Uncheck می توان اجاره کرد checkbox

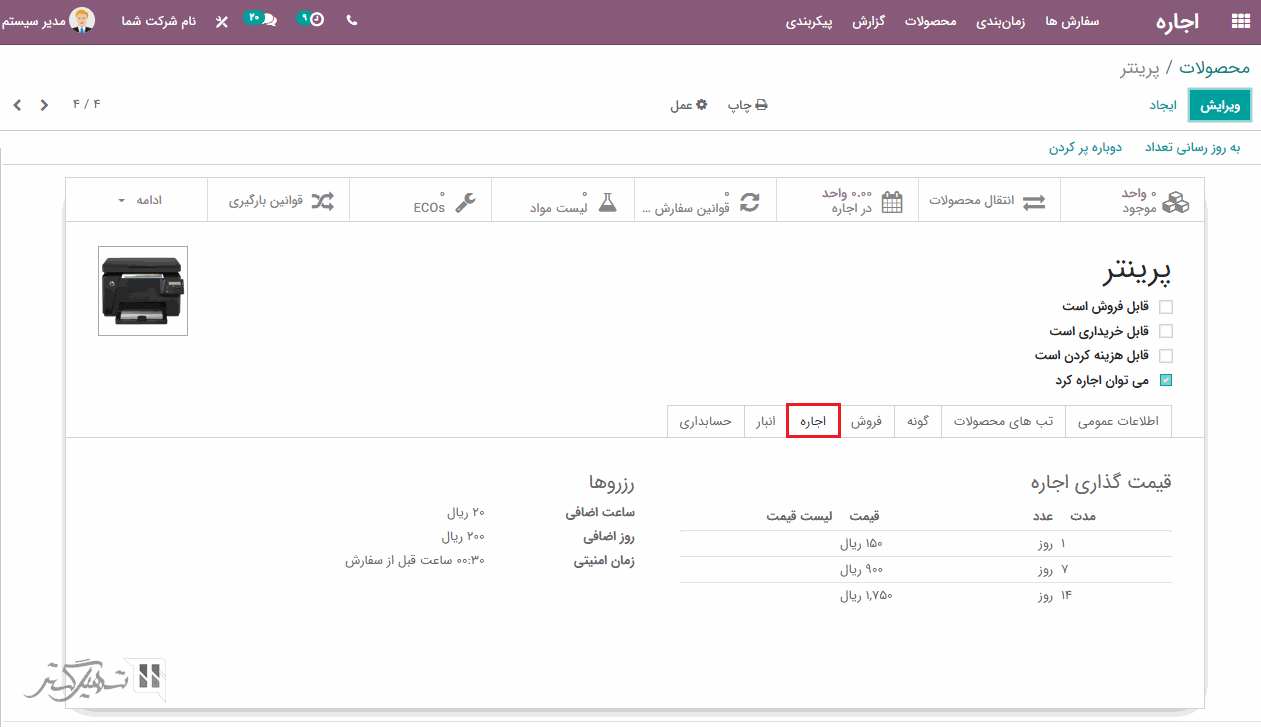point(1165,380)
